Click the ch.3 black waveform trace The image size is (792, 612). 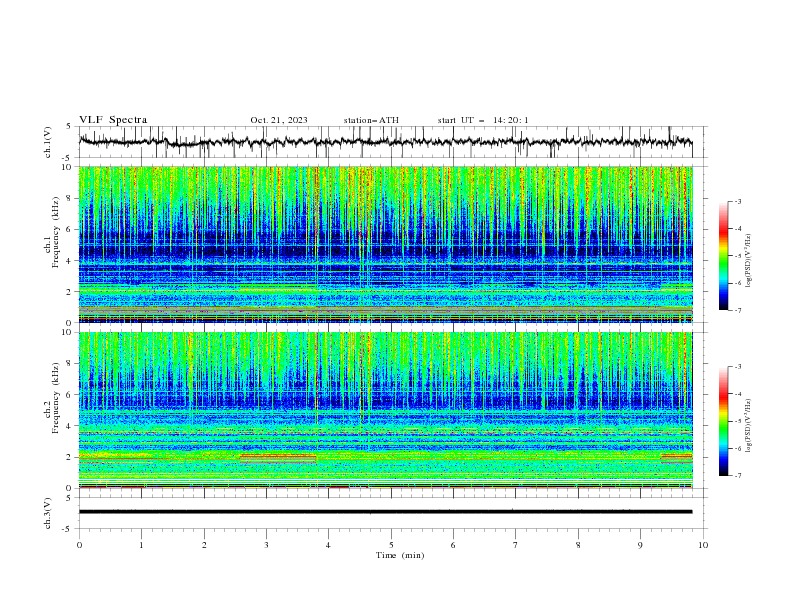[x=385, y=512]
